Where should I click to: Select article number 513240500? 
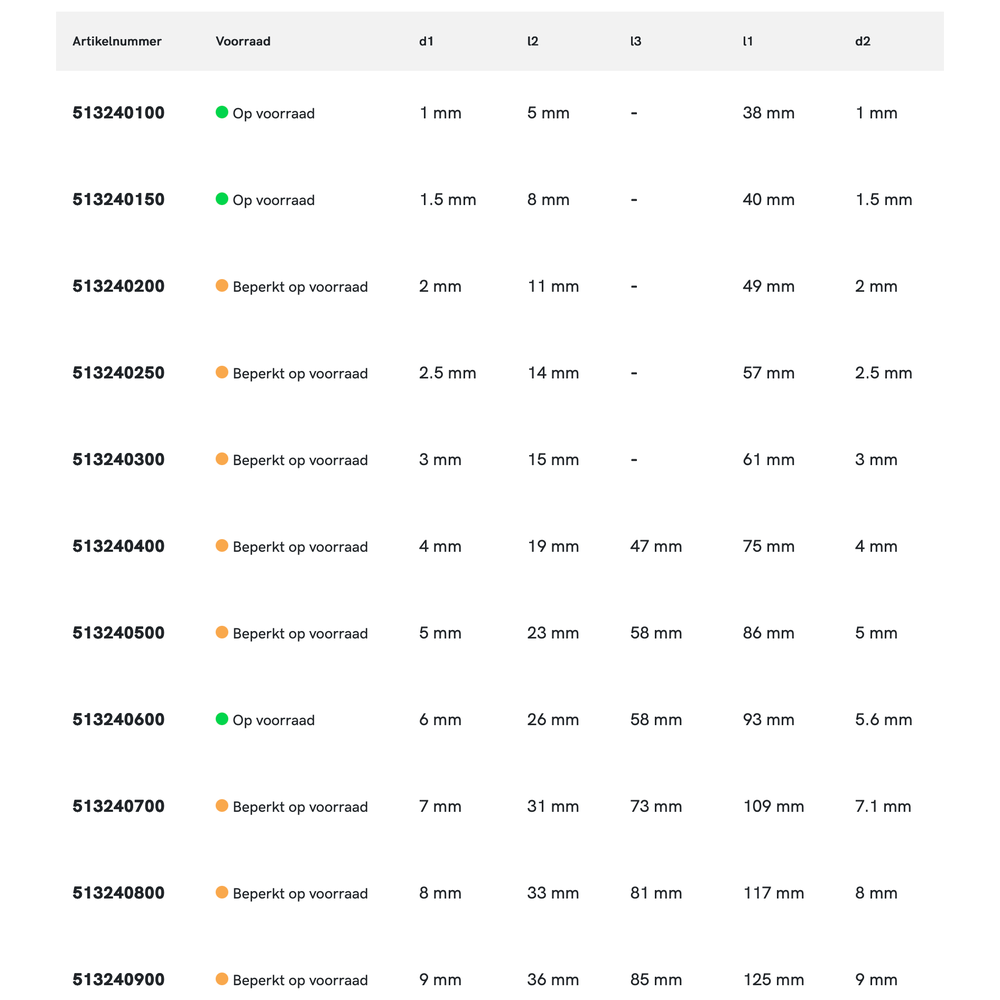(118, 633)
